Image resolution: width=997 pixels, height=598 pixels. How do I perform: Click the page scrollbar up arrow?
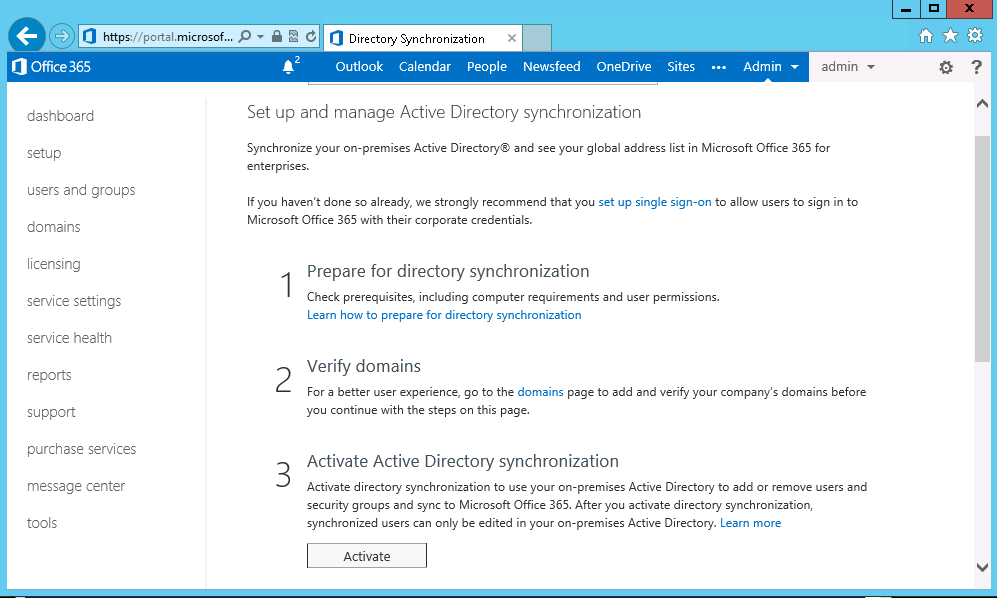pyautogui.click(x=982, y=104)
